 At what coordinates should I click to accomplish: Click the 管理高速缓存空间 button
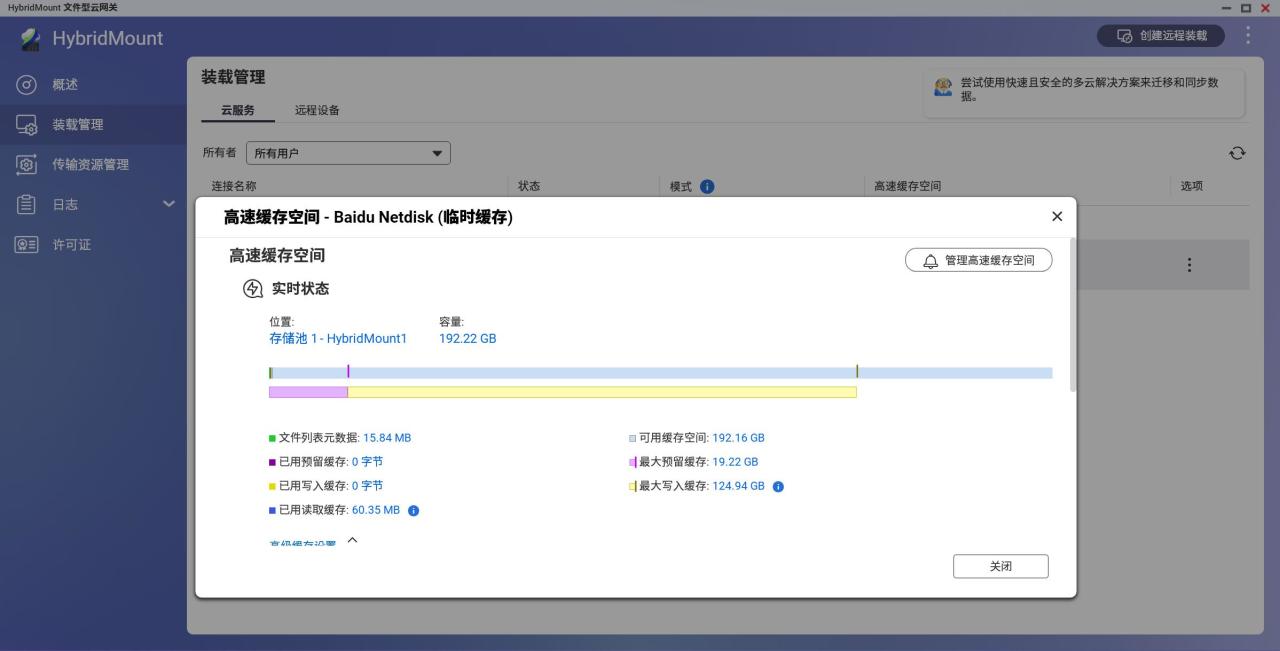tap(978, 260)
